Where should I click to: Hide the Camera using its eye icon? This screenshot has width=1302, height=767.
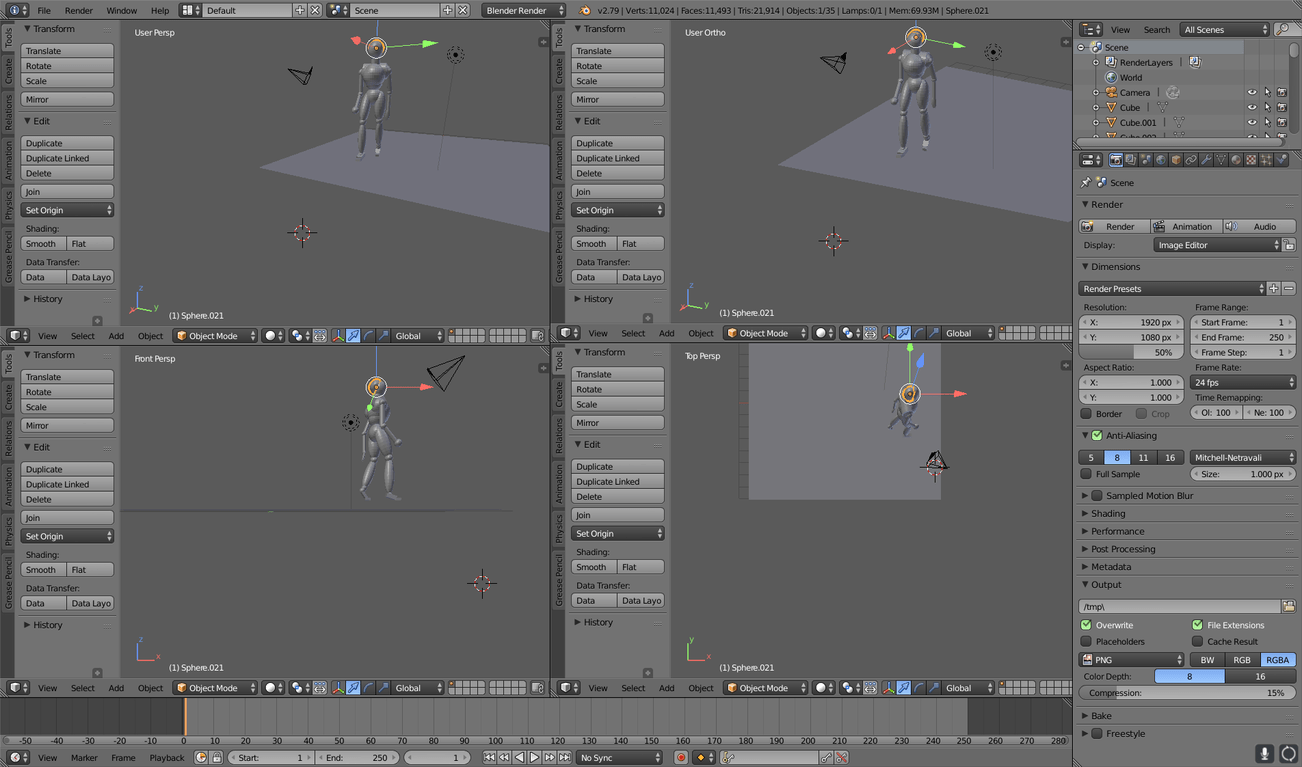click(1251, 93)
